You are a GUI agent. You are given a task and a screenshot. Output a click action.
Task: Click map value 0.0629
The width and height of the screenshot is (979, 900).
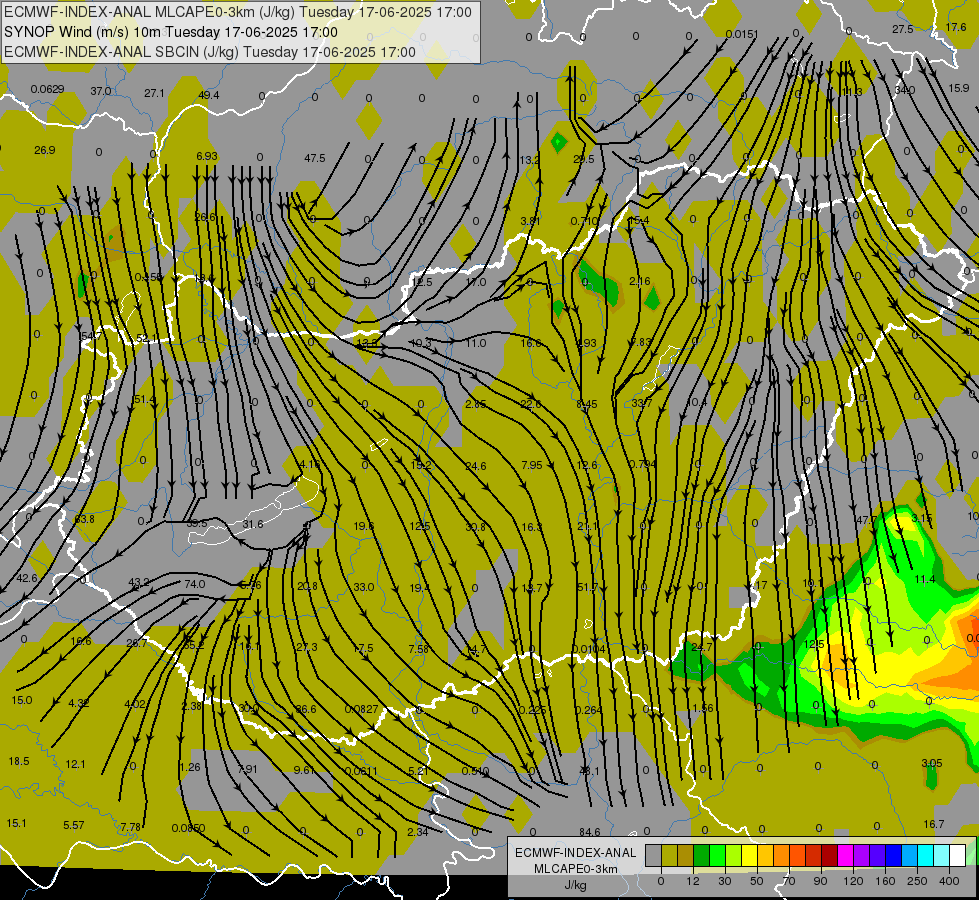[x=47, y=89]
